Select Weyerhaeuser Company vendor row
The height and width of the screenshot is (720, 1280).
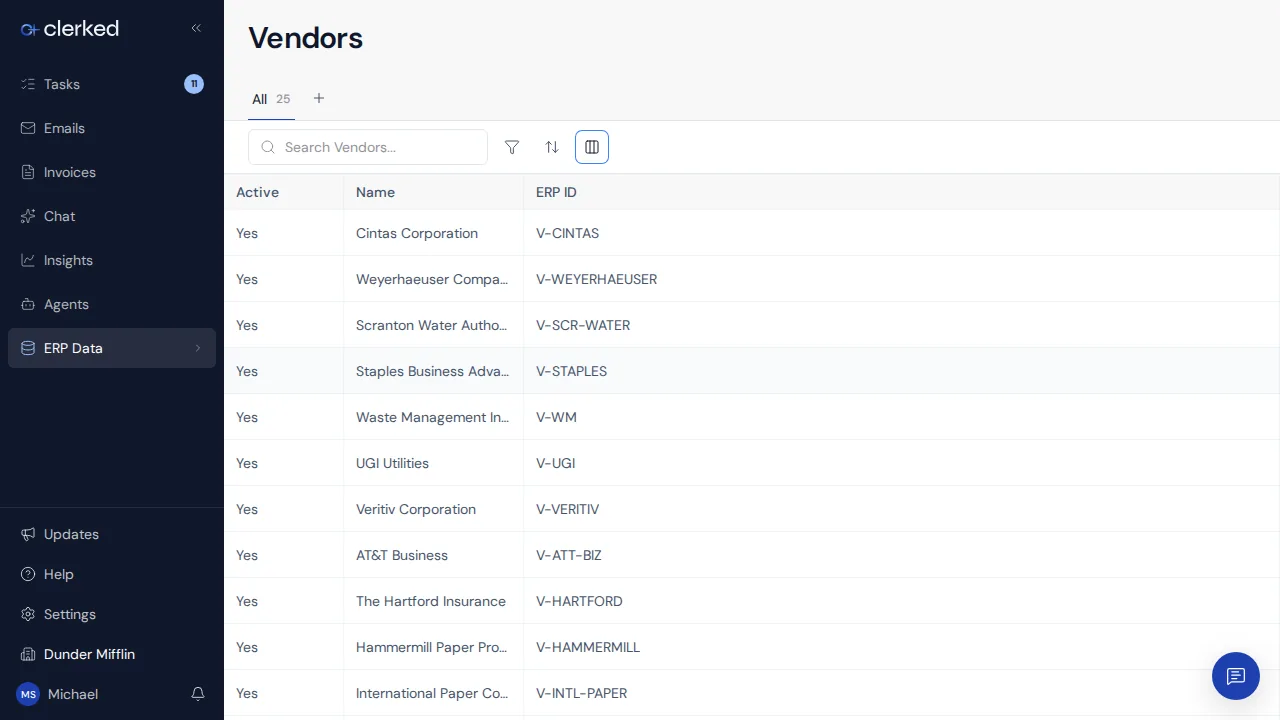752,279
